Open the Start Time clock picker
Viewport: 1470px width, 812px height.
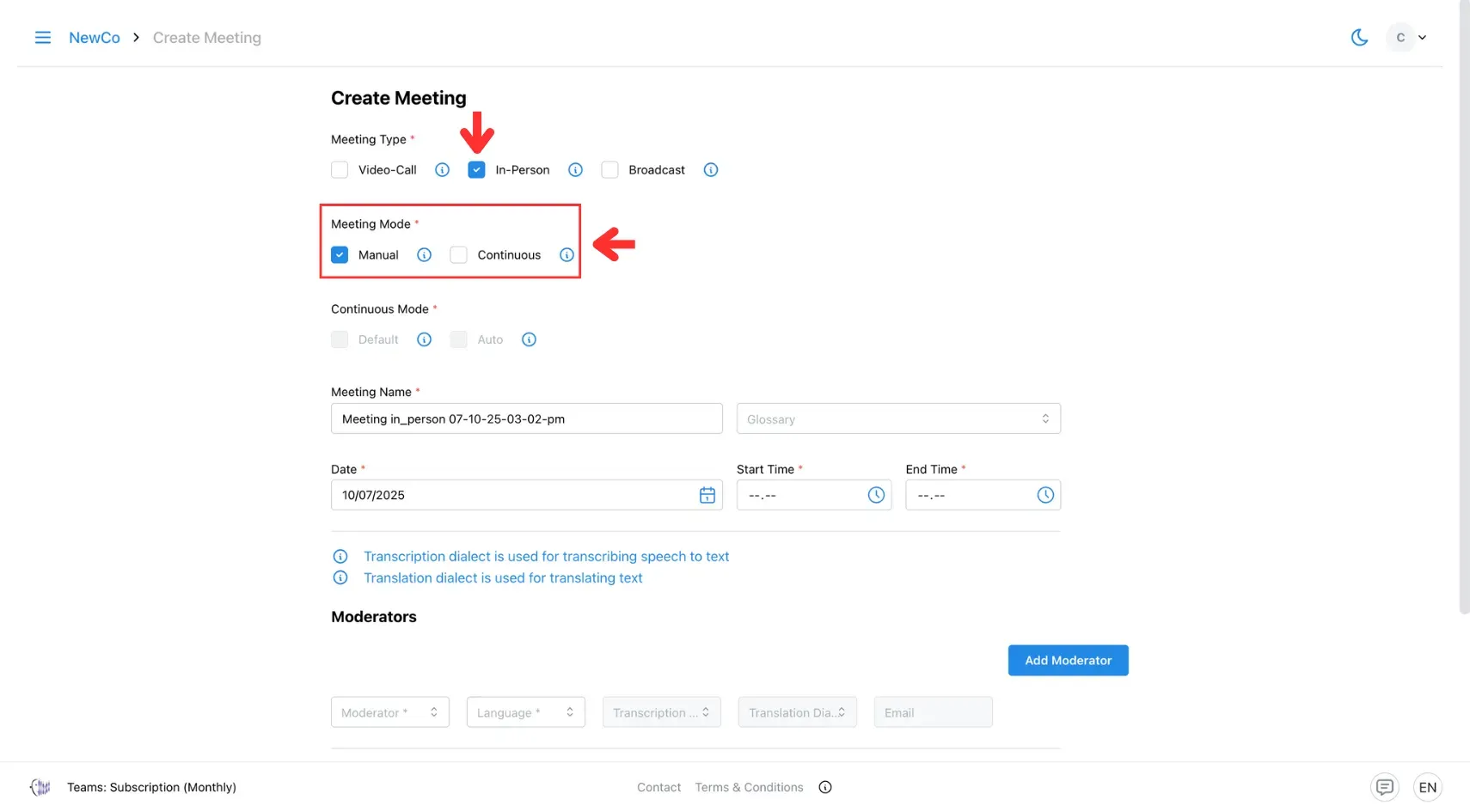pyautogui.click(x=875, y=495)
